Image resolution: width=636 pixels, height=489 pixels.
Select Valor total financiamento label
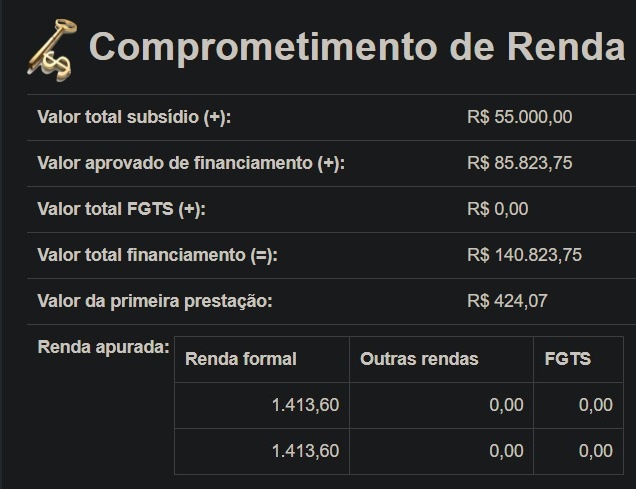point(157,255)
